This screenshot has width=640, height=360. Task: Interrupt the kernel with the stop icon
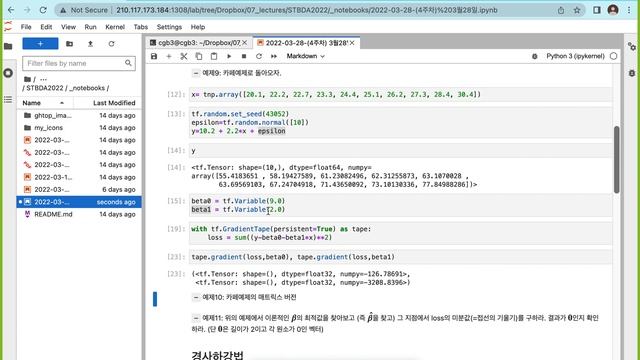coord(244,56)
